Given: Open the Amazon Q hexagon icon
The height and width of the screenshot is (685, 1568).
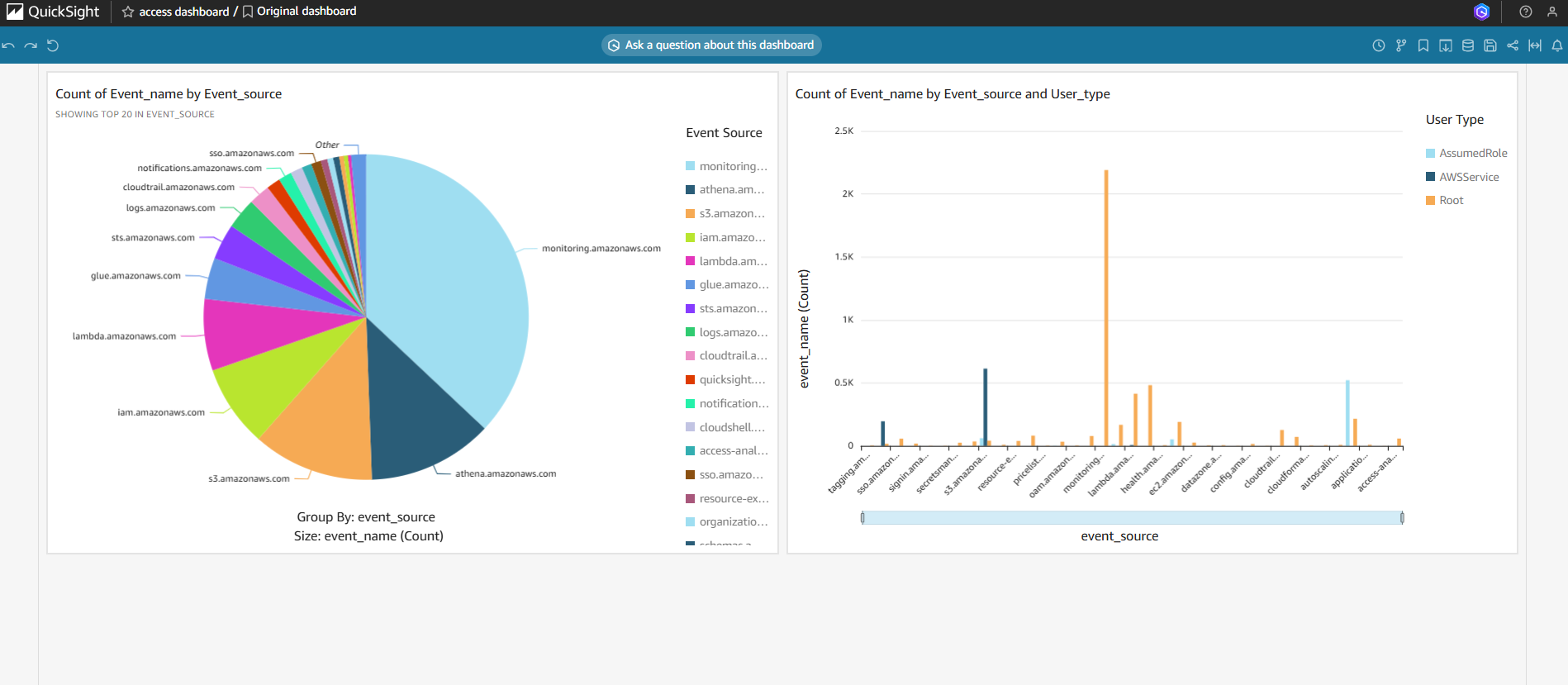Looking at the screenshot, I should 1481,12.
